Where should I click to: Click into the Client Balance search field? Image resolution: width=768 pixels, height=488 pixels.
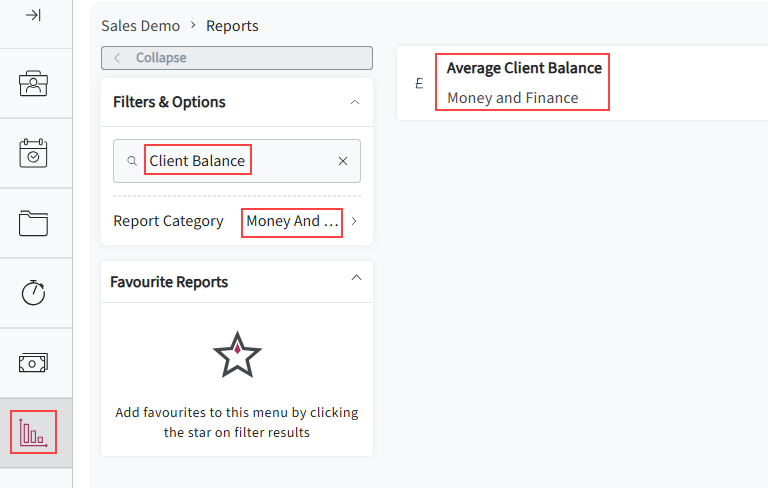237,161
